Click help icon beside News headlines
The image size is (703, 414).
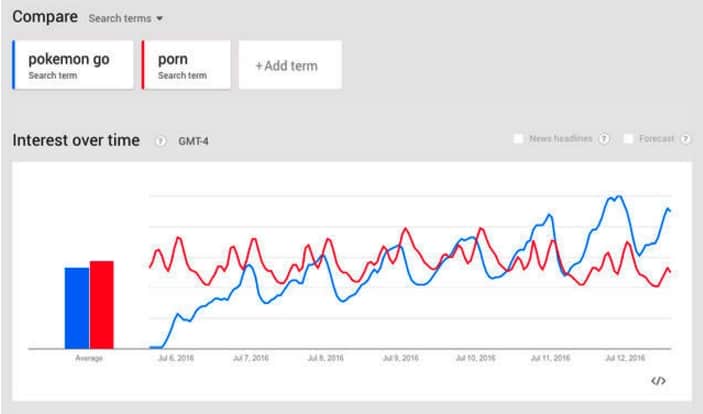click(604, 139)
